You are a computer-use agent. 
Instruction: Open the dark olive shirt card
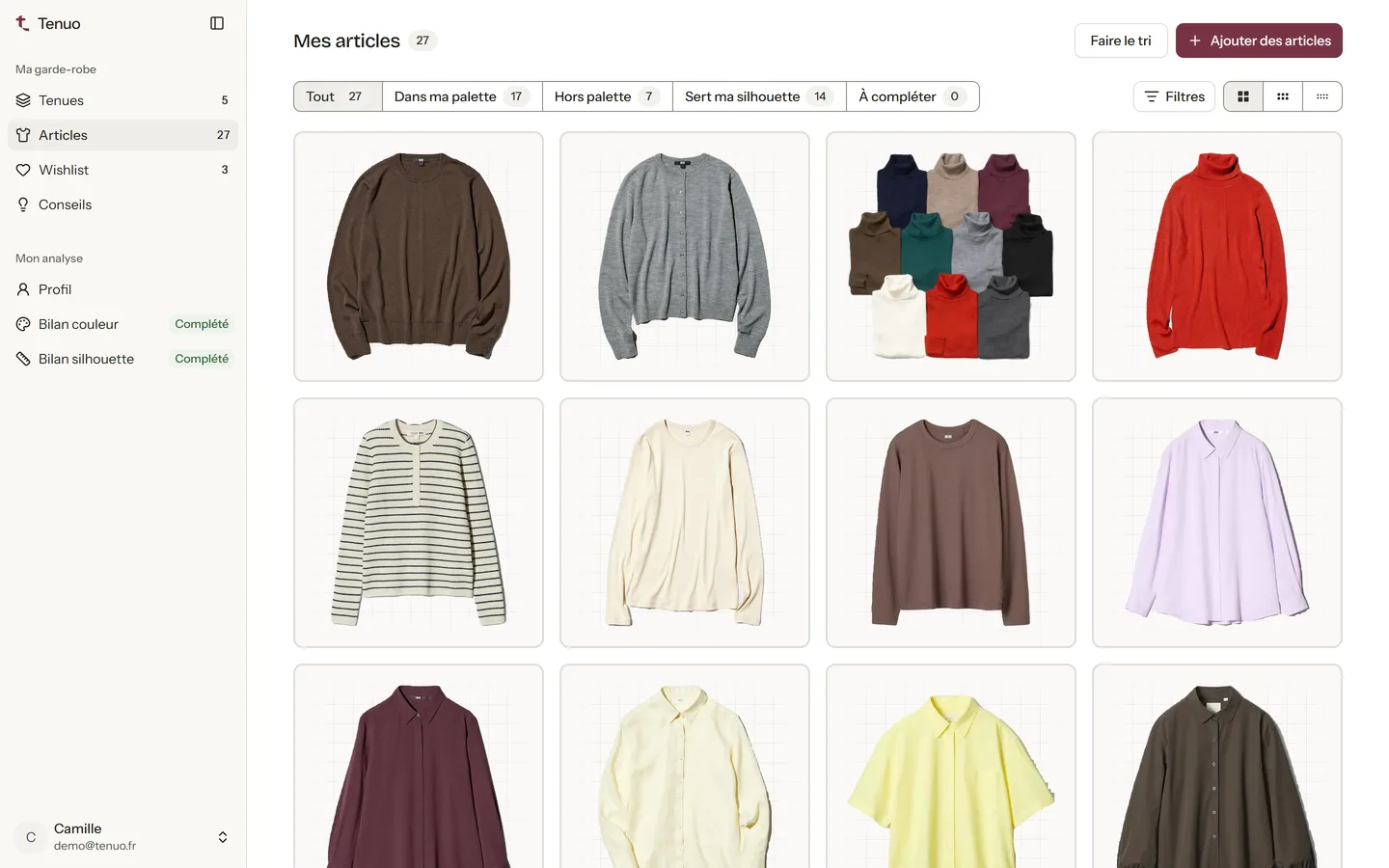[1217, 767]
